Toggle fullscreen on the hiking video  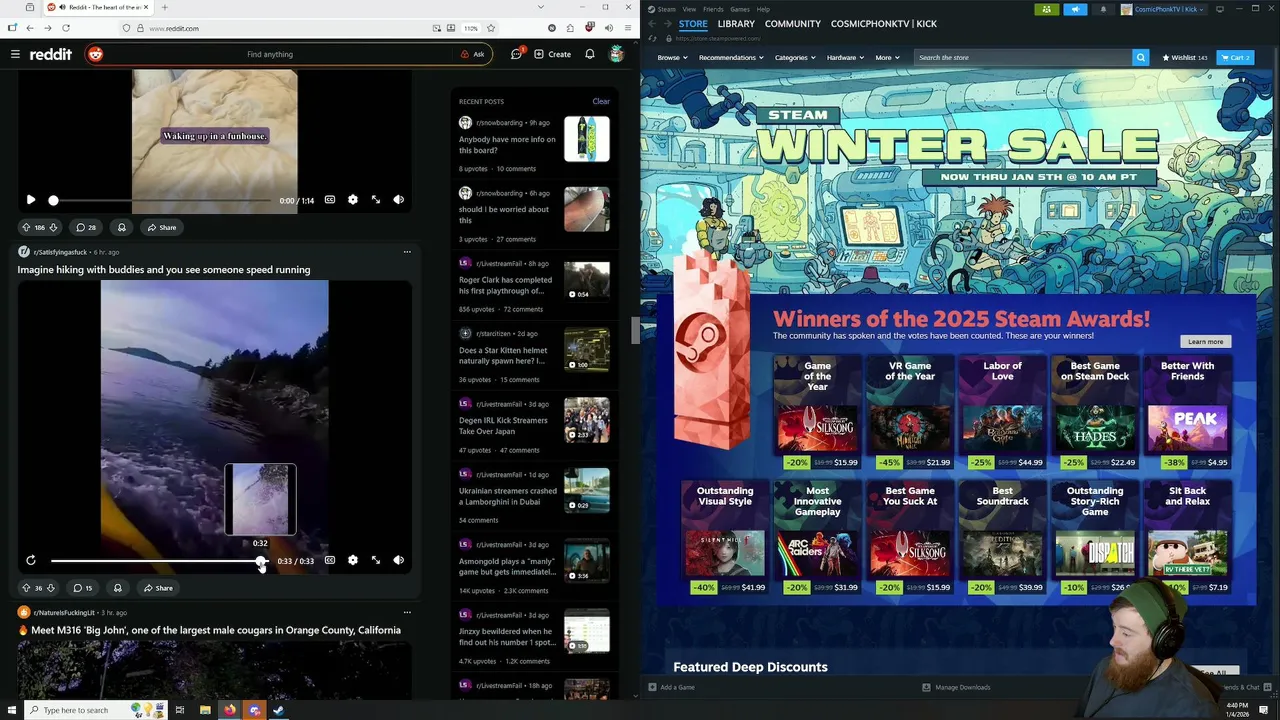376,560
